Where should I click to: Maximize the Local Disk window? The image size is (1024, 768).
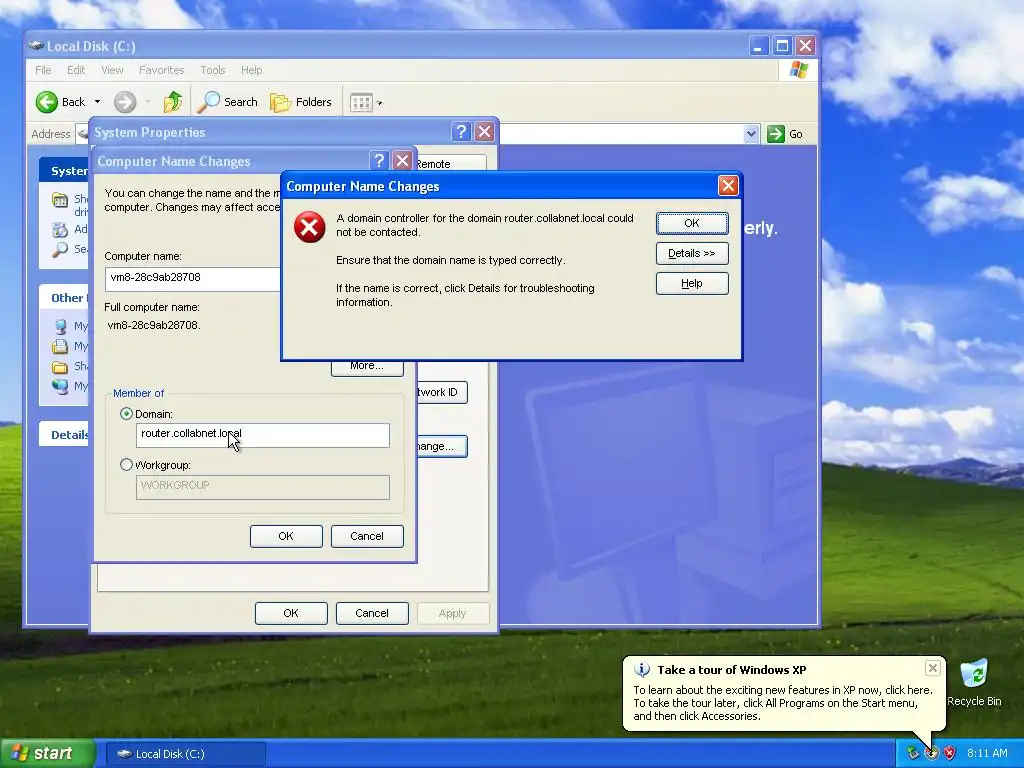782,46
